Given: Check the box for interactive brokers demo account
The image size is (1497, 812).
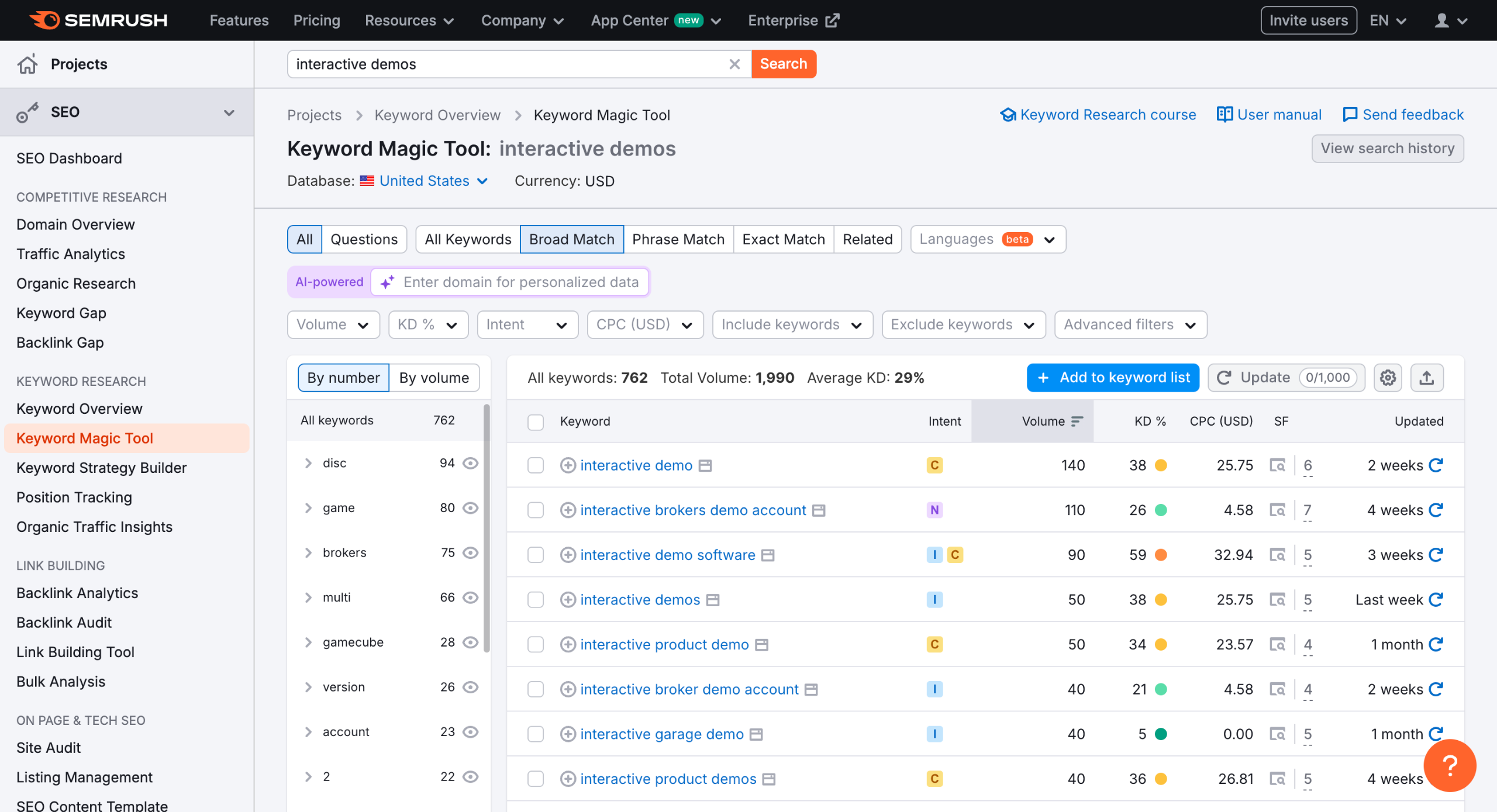Looking at the screenshot, I should [535, 510].
